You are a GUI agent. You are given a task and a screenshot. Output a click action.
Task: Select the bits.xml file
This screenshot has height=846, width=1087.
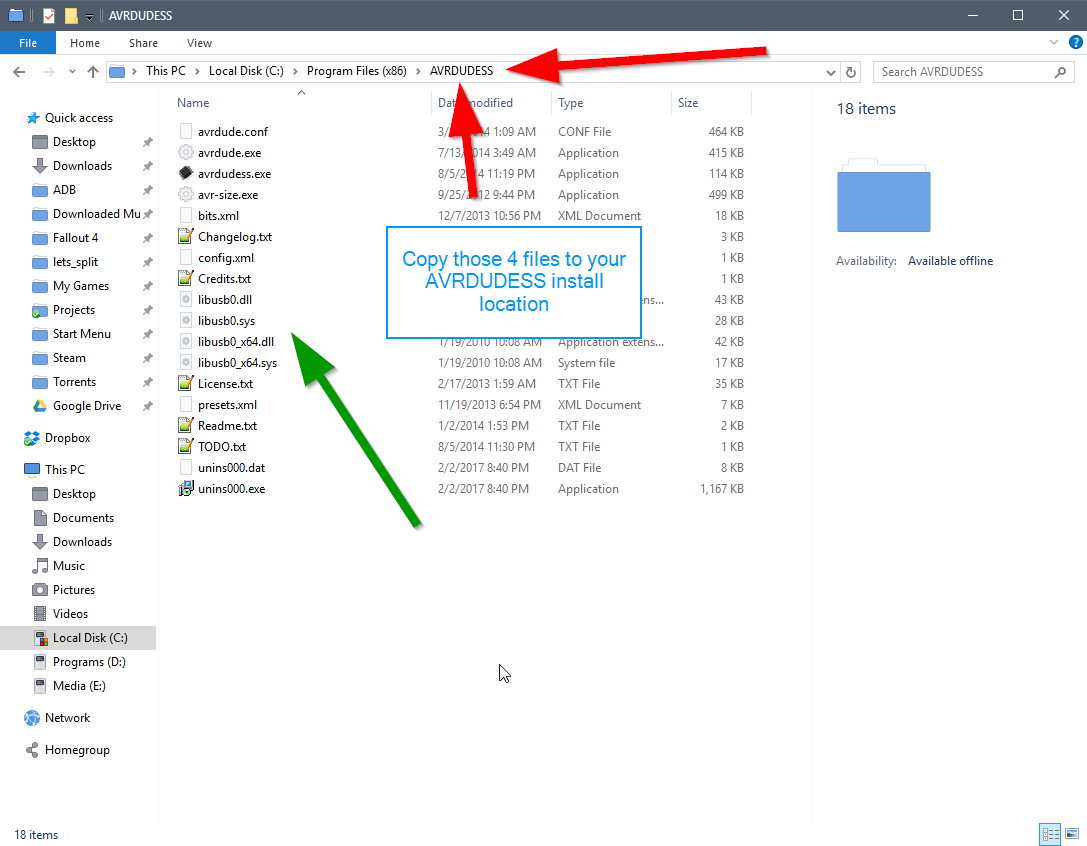[x=218, y=216]
